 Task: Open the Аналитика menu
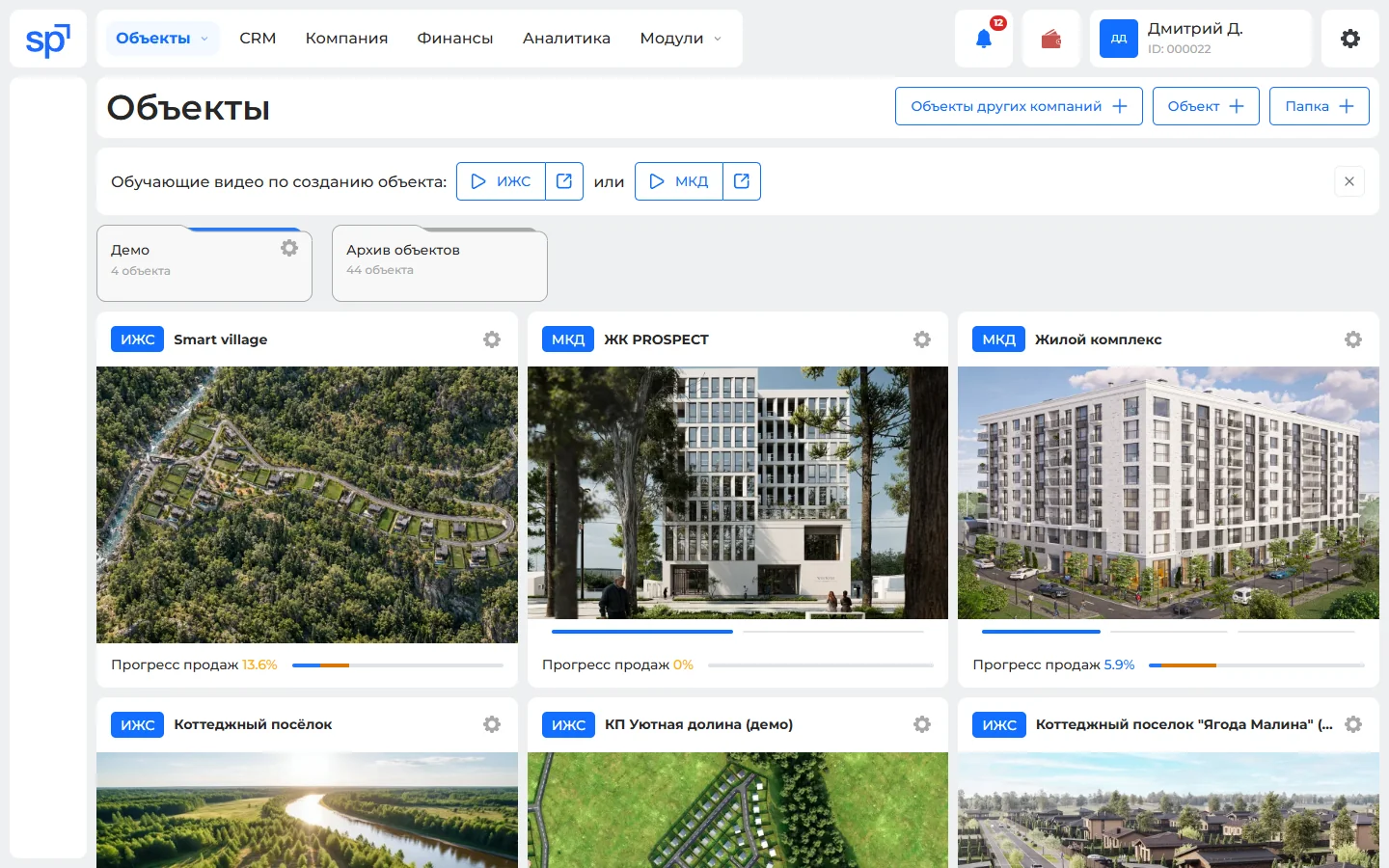click(566, 39)
